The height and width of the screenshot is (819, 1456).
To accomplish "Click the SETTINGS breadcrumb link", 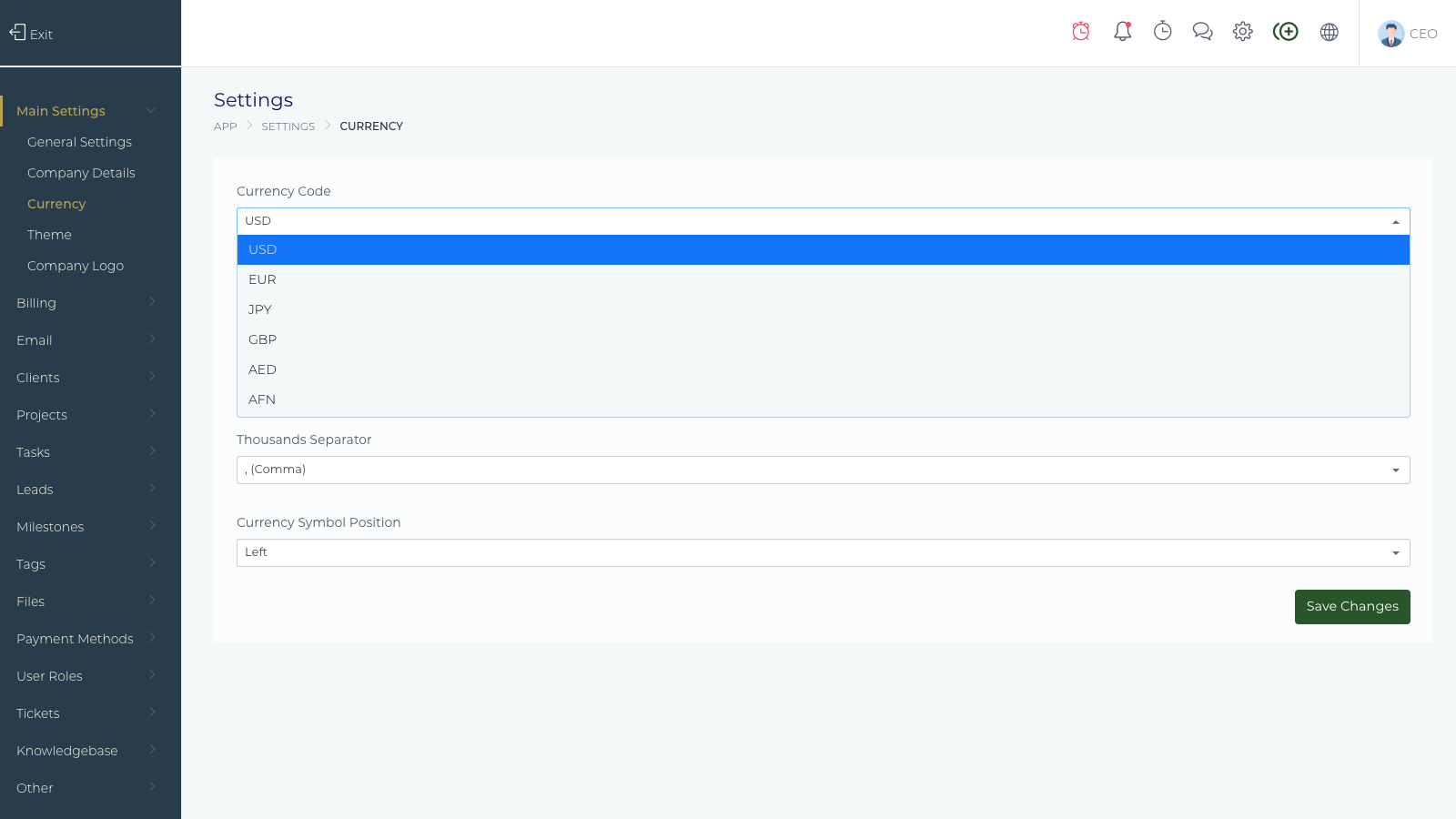I will pos(288,126).
